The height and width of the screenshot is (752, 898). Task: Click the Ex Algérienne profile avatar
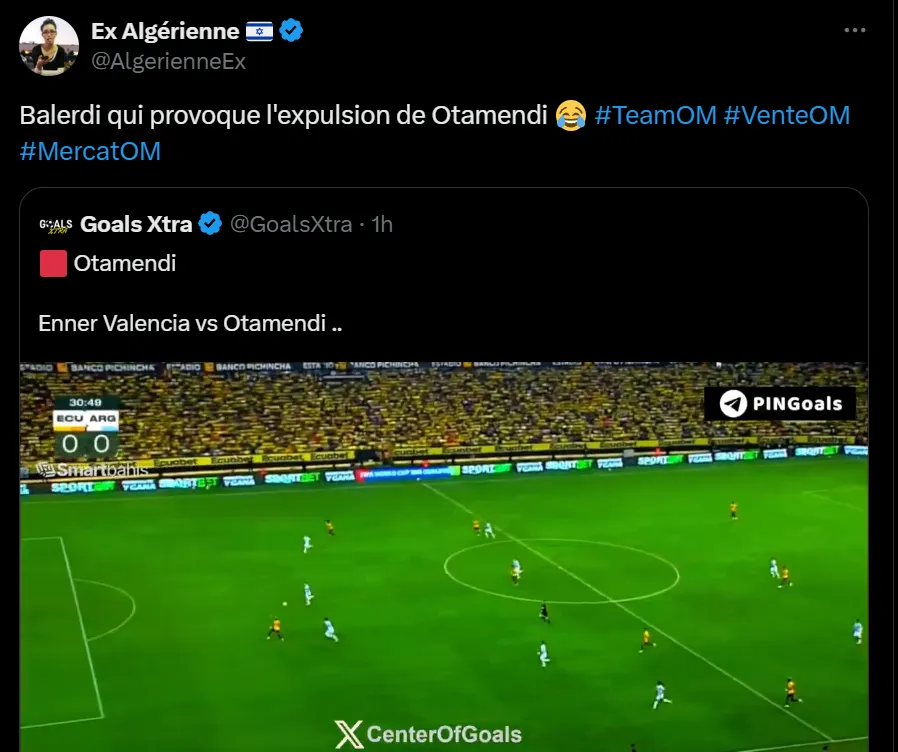pyautogui.click(x=49, y=46)
